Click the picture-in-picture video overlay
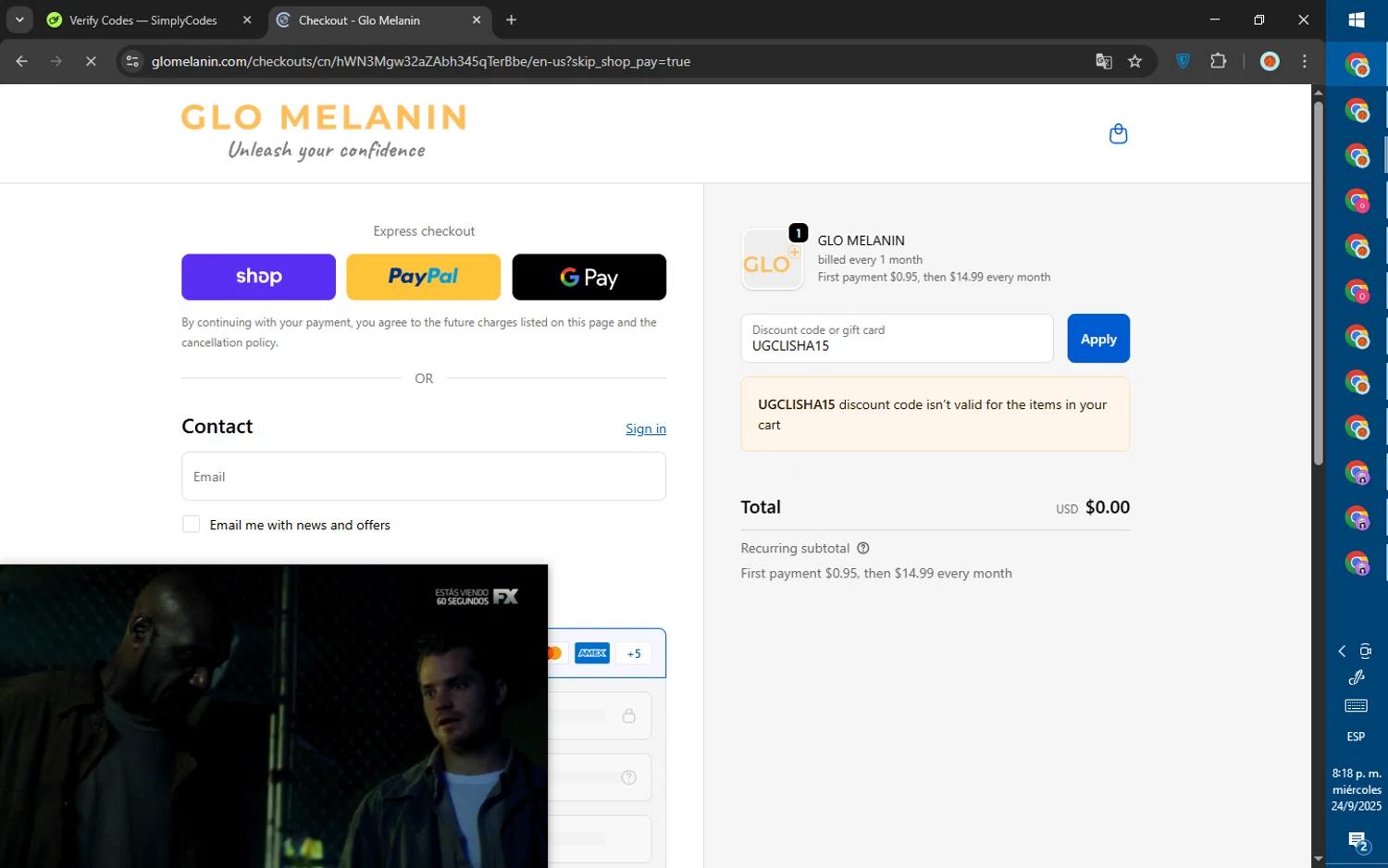The image size is (1388, 868). pos(274,716)
